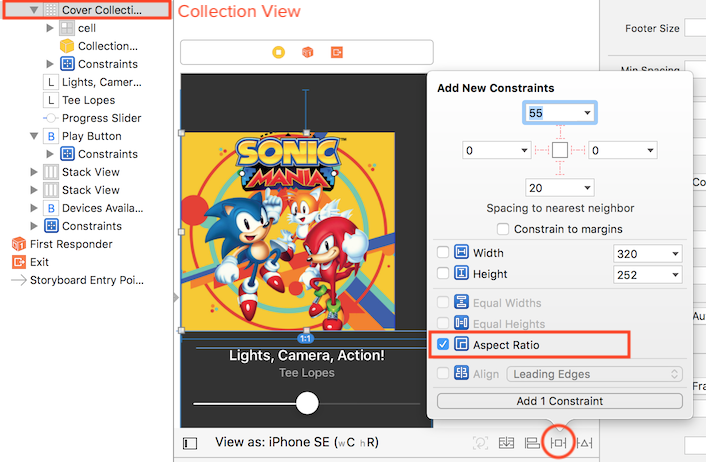This screenshot has height=462, width=706.
Task: Expand the Devices Available button row
Action: tap(34, 208)
